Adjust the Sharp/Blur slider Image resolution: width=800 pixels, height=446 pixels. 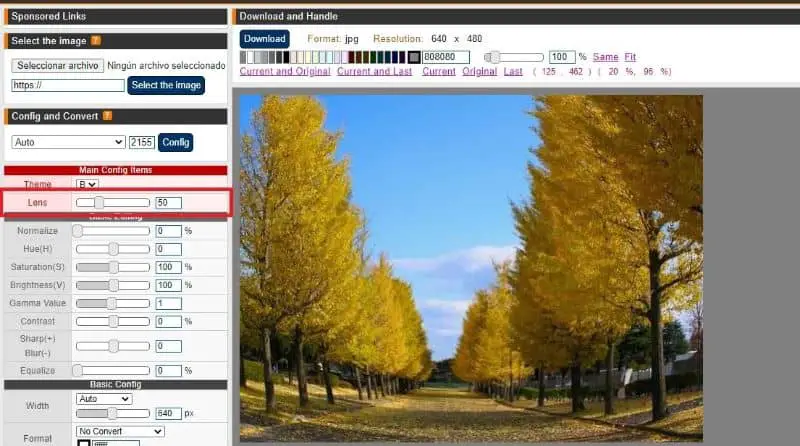(x=113, y=346)
